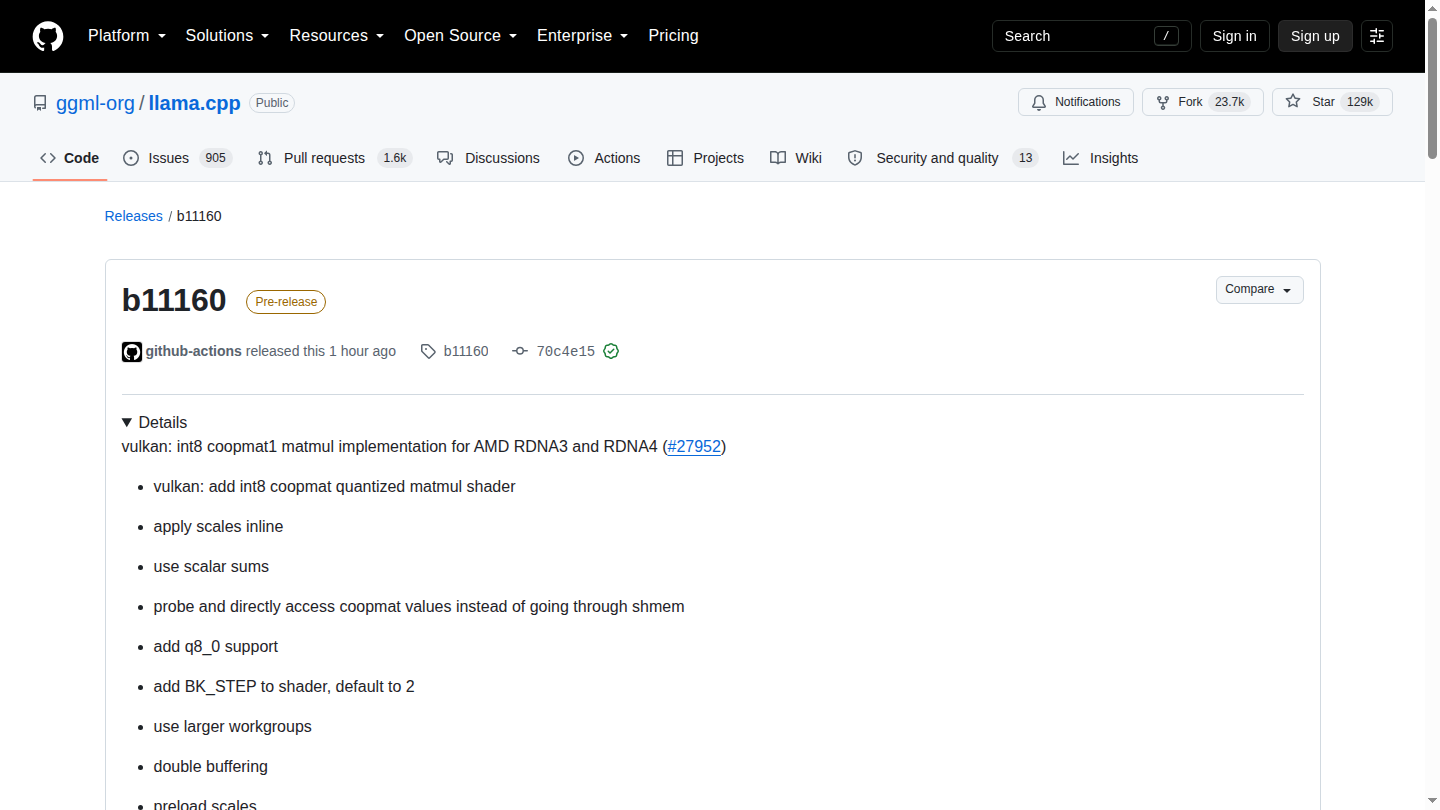Open the Enterprise dropdown menu
Screen dimensions: 1440x810
point(583,36)
